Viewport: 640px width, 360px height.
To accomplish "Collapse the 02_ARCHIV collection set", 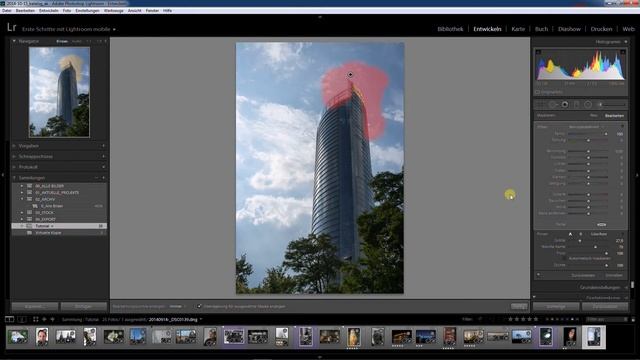I will 22,199.
